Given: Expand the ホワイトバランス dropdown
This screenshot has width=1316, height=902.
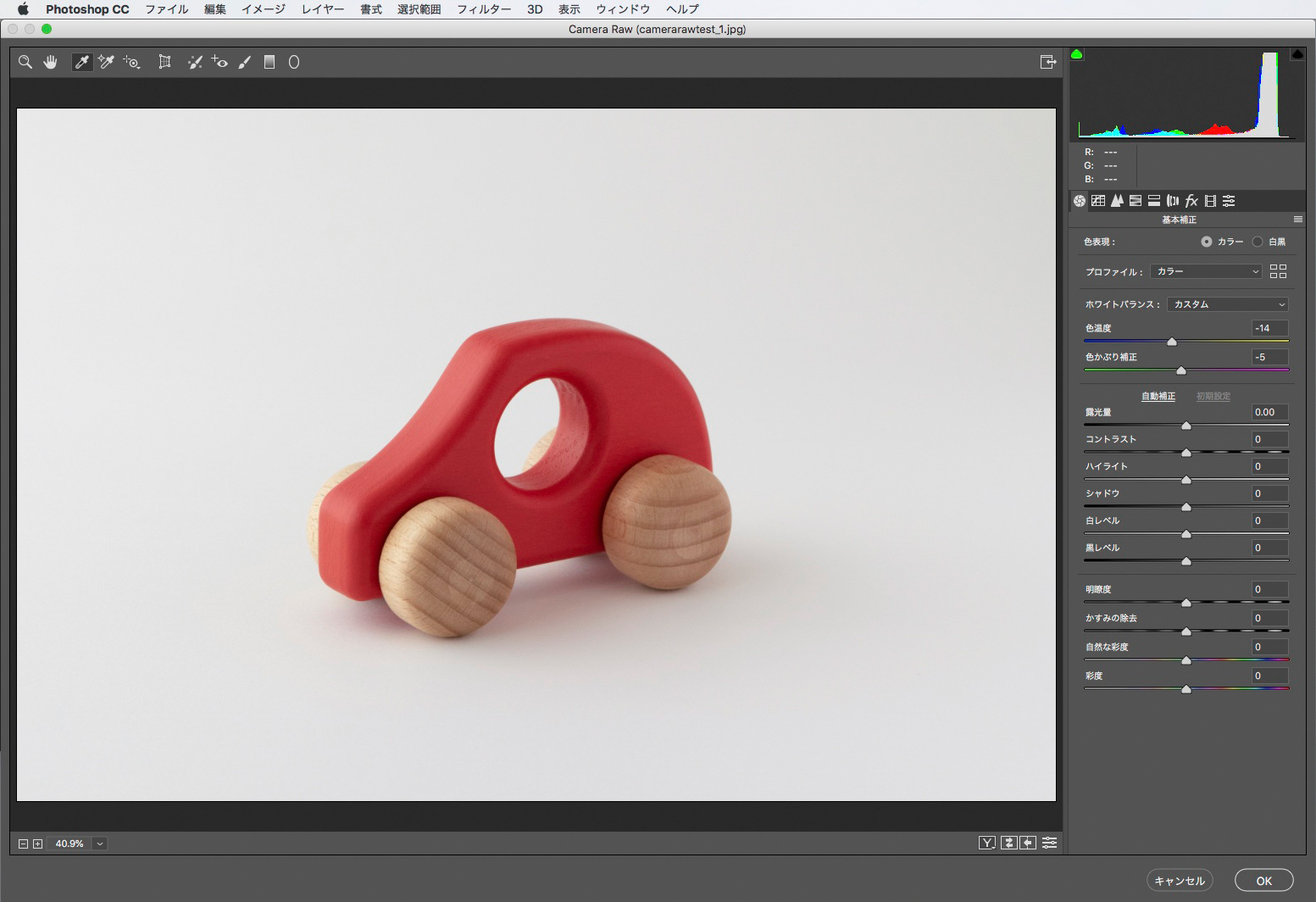Looking at the screenshot, I should coord(1227,304).
